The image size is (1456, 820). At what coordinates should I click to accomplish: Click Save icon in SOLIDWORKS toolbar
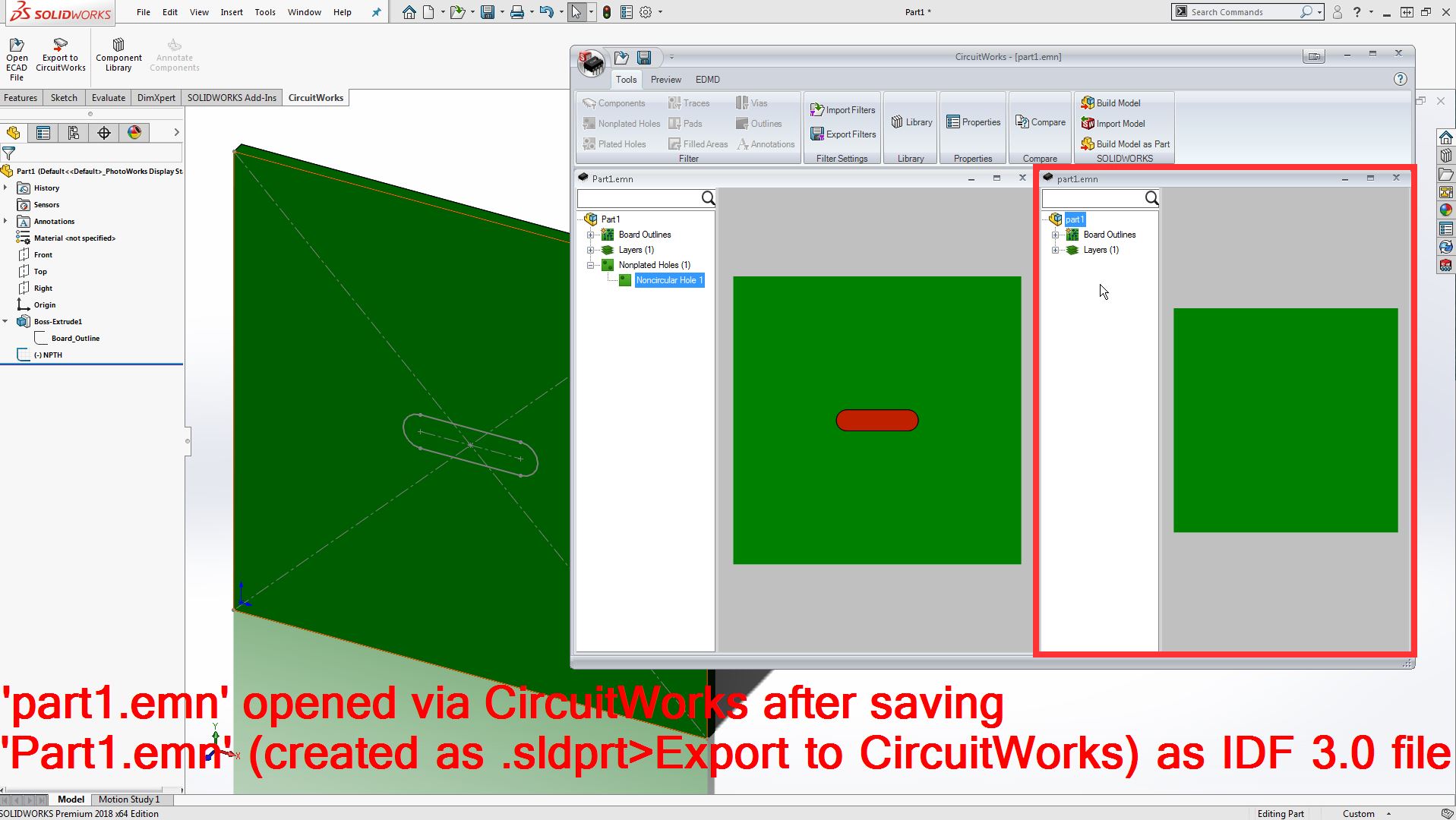pos(488,12)
